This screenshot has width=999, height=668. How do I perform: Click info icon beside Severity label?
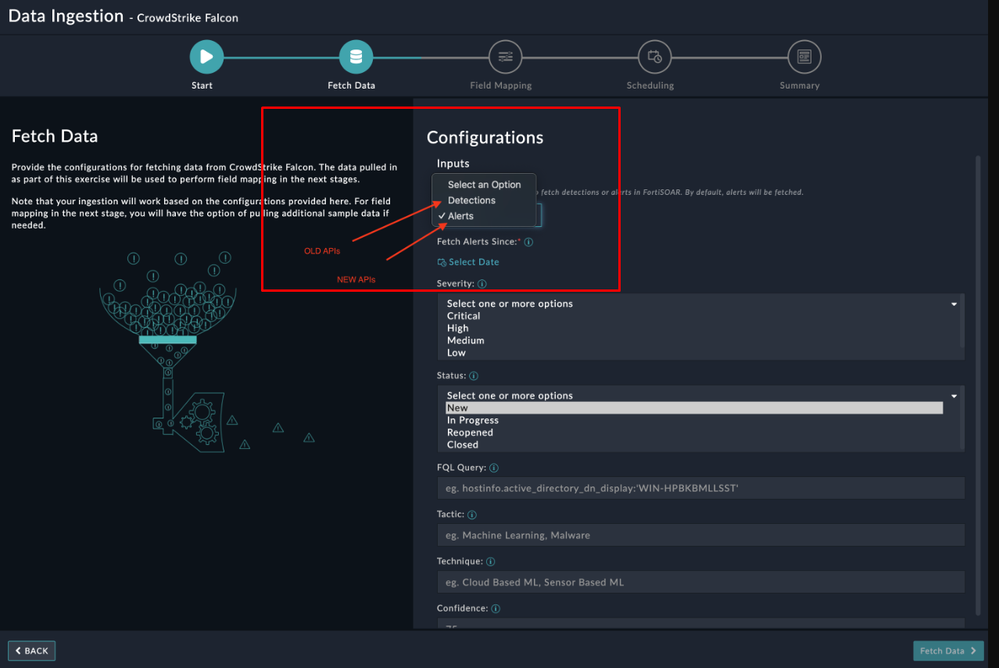(482, 284)
